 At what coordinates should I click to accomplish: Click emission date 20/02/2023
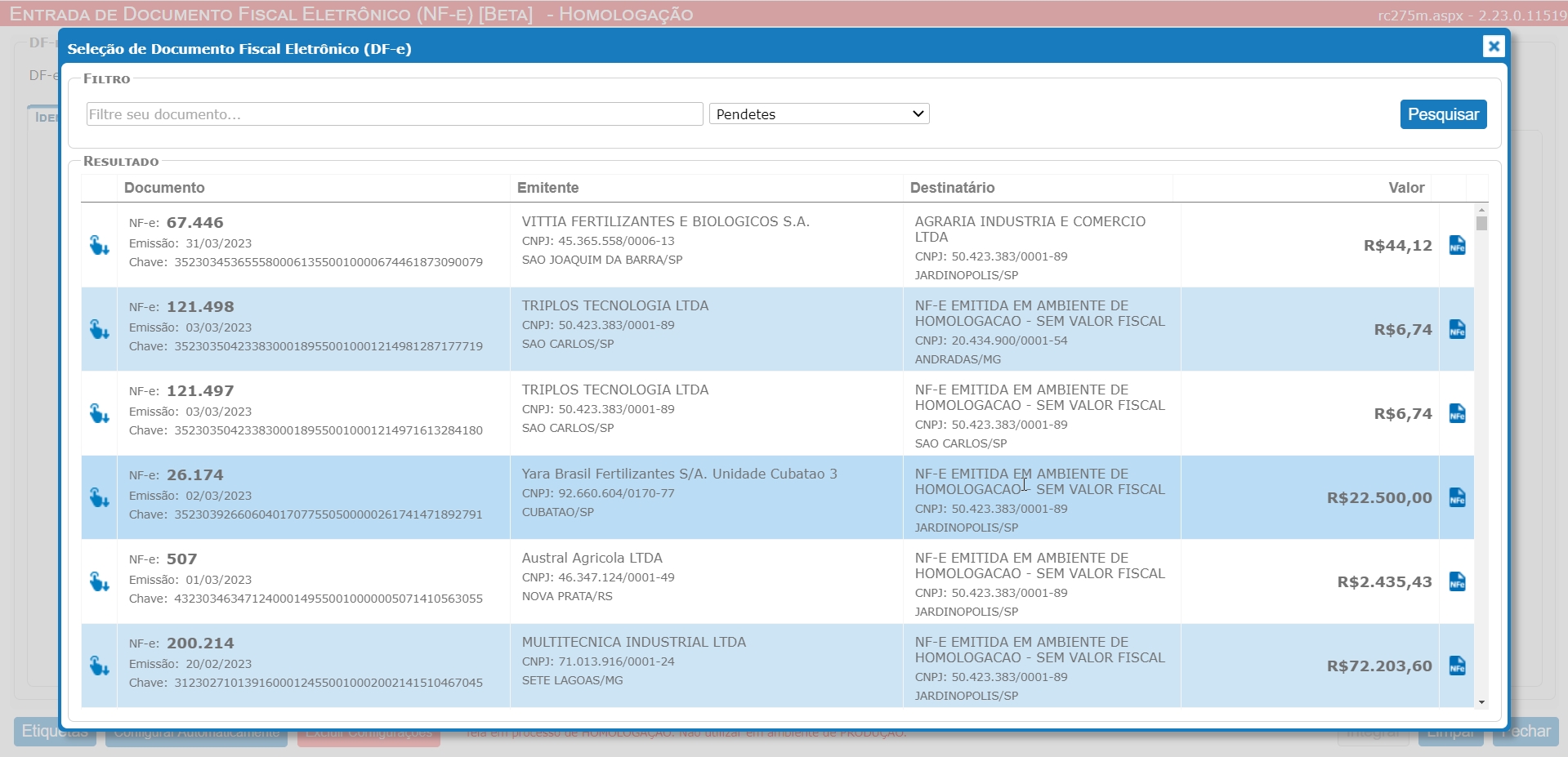[219, 664]
